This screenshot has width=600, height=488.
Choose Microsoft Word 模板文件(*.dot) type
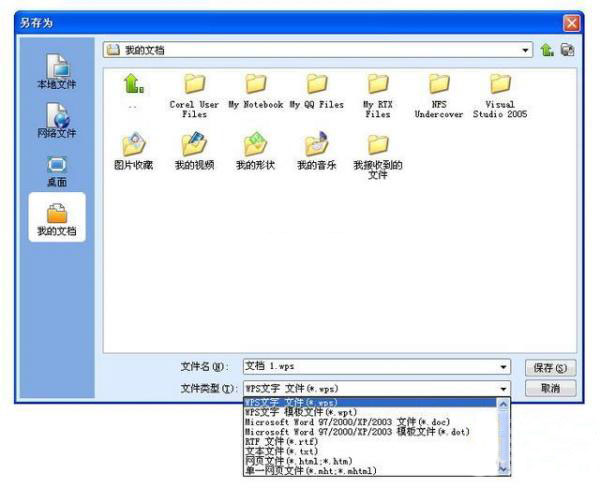click(x=370, y=432)
